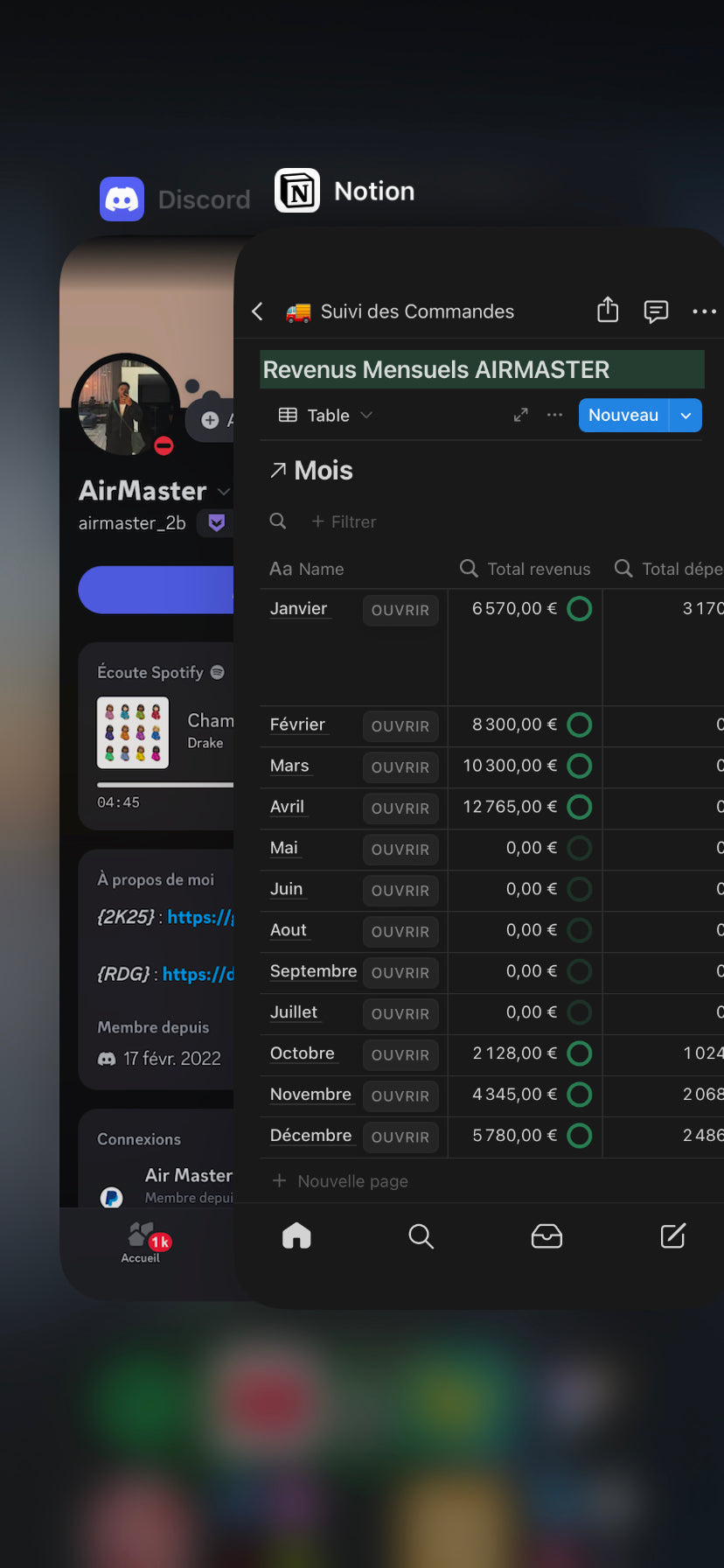Toggle the status circle for Janvier
Image resolution: width=724 pixels, height=1568 pixels.
click(x=579, y=609)
